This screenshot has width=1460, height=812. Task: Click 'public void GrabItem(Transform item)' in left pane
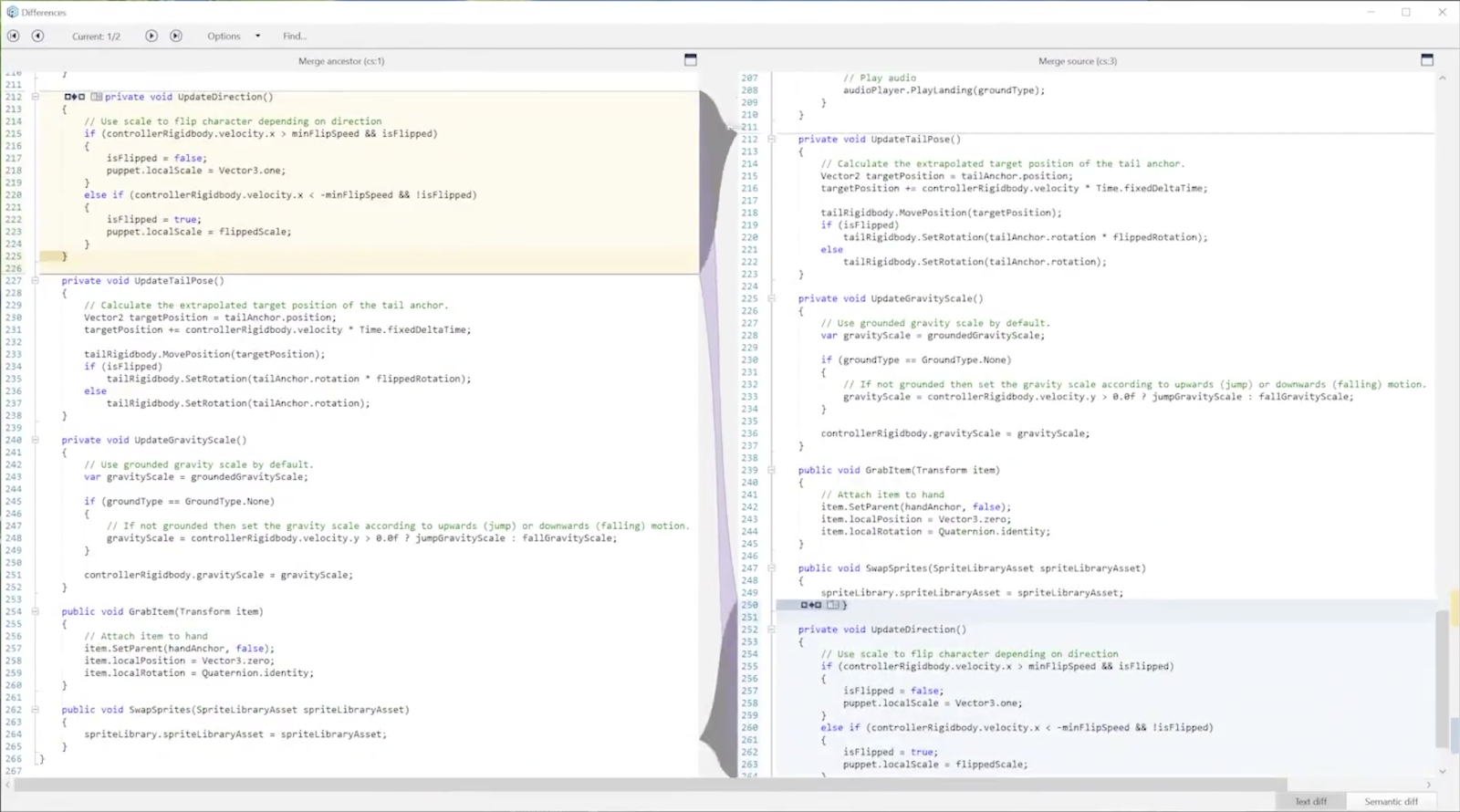coord(162,611)
